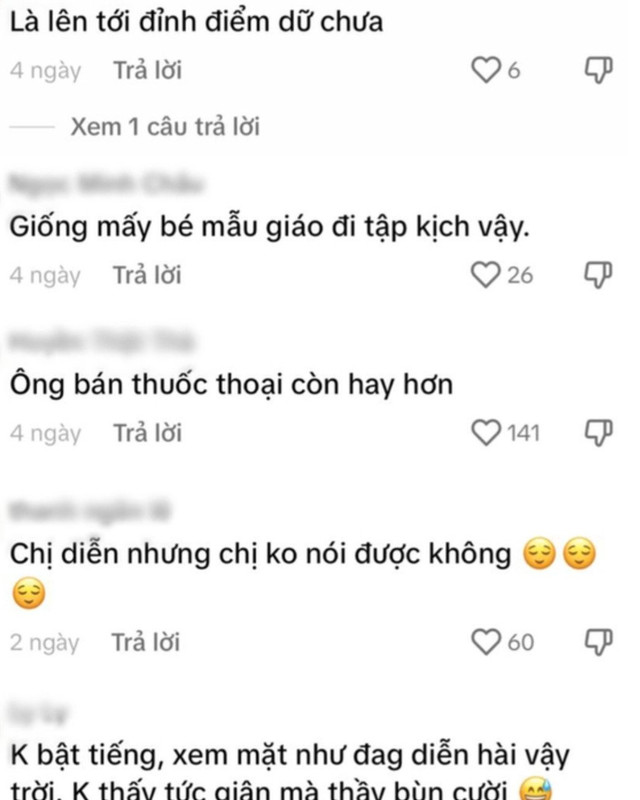640x800 pixels.
Task: Reply to the 'Ông bán thuốc thoại' comment
Action: 147,433
